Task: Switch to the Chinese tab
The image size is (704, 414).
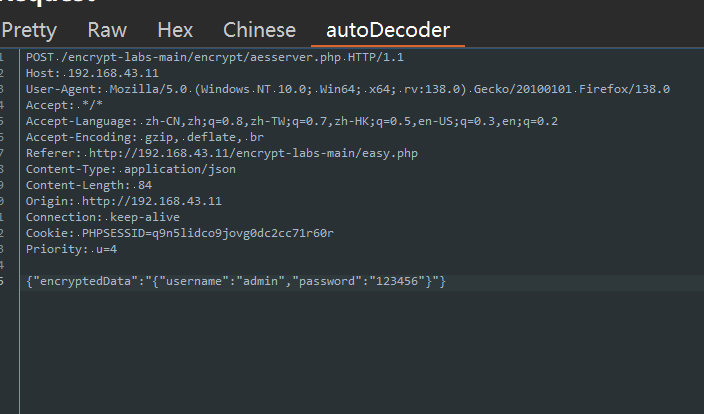Action: [x=260, y=31]
